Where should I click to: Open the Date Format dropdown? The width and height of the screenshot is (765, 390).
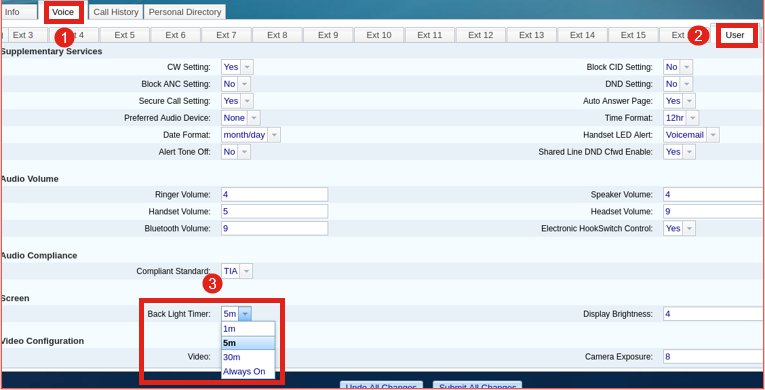tap(251, 135)
